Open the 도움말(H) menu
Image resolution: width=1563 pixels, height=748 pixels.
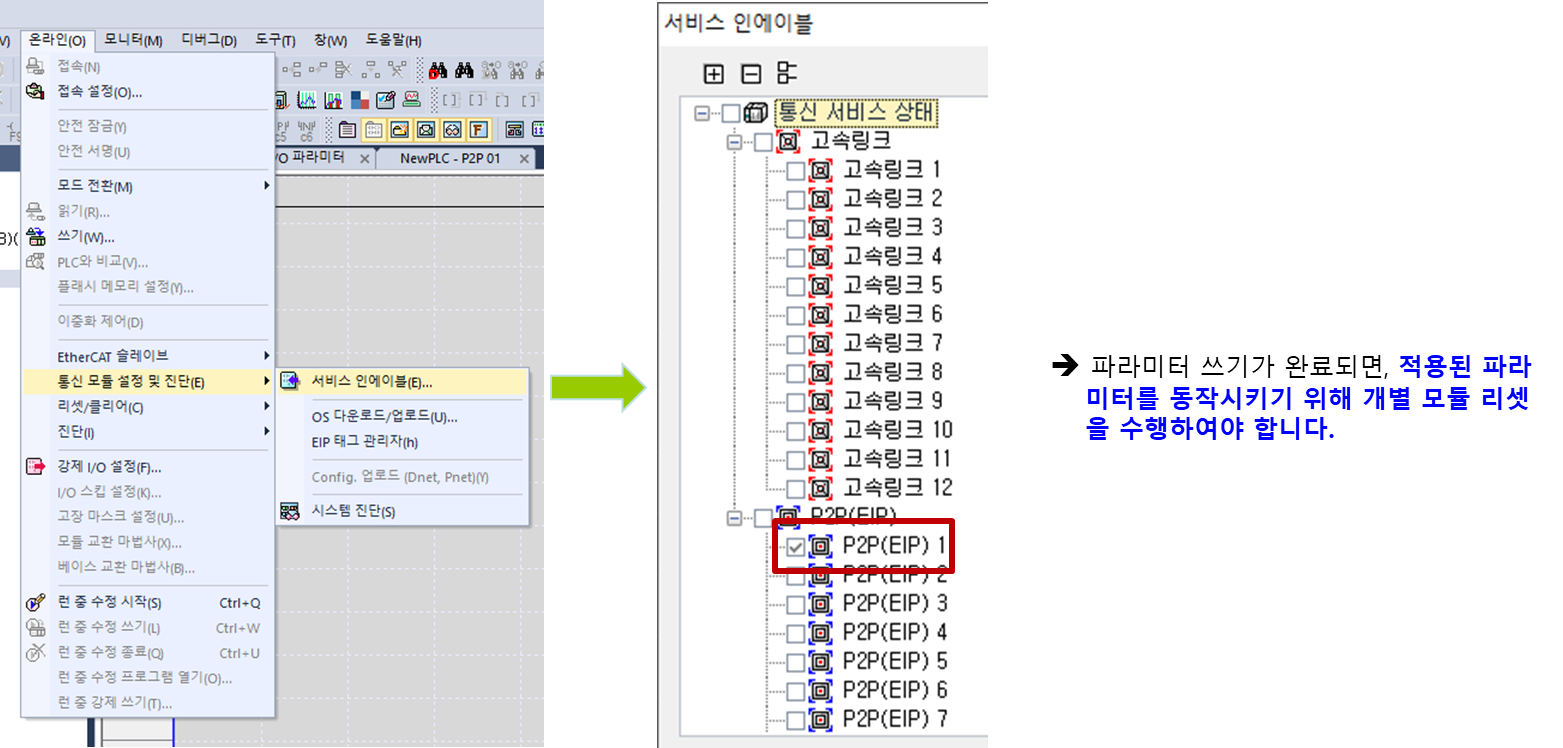(393, 40)
